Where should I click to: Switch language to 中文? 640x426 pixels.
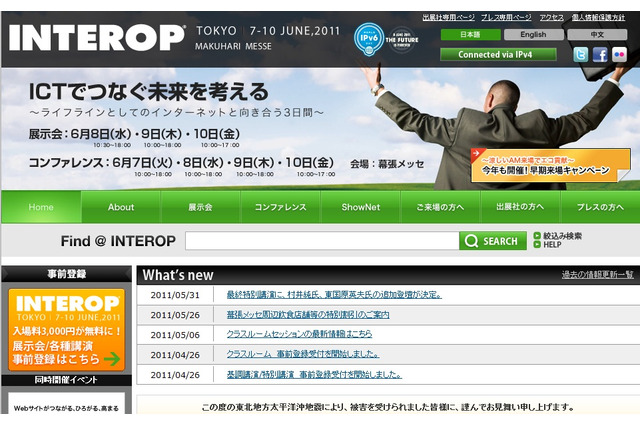click(x=597, y=35)
